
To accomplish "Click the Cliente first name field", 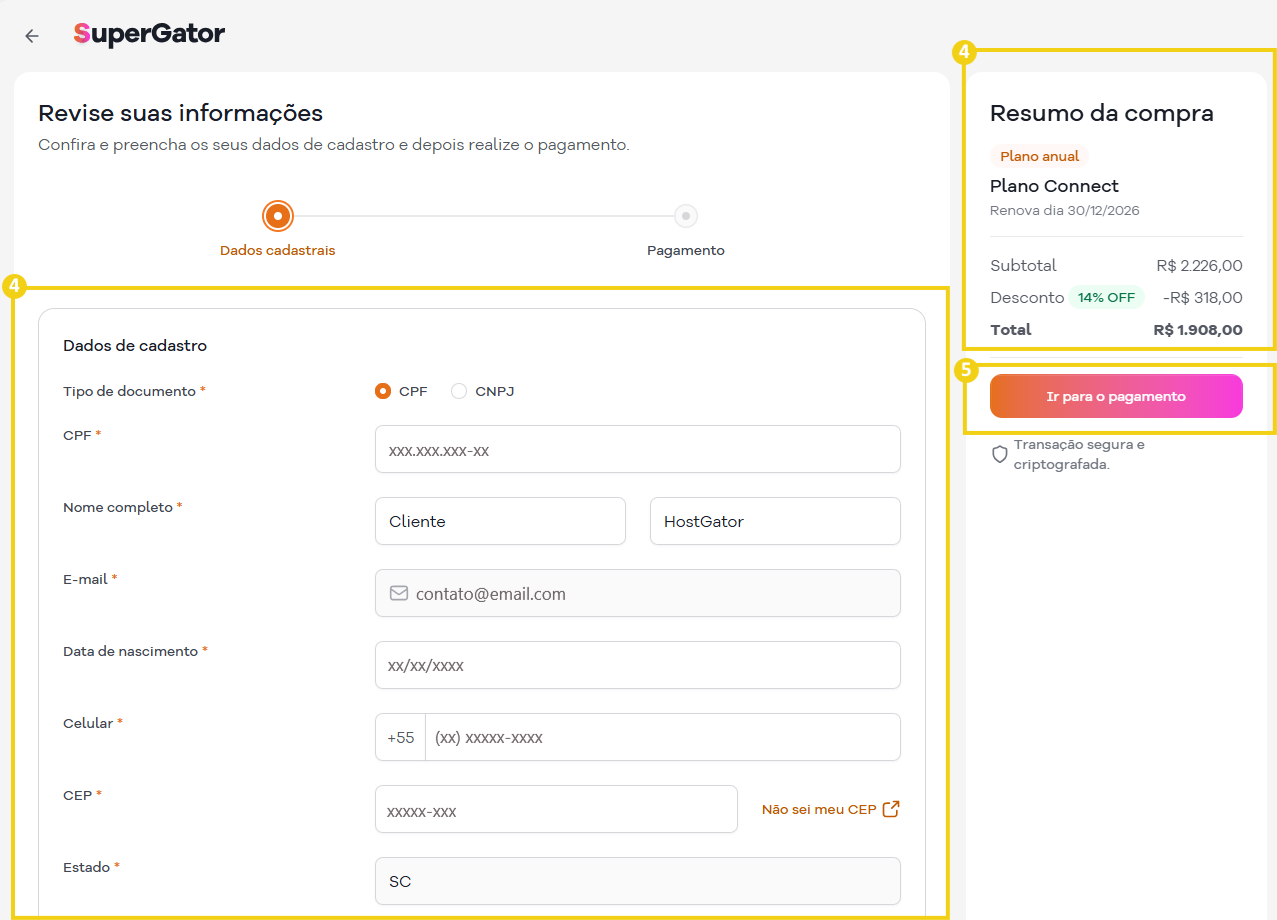I will tap(500, 520).
